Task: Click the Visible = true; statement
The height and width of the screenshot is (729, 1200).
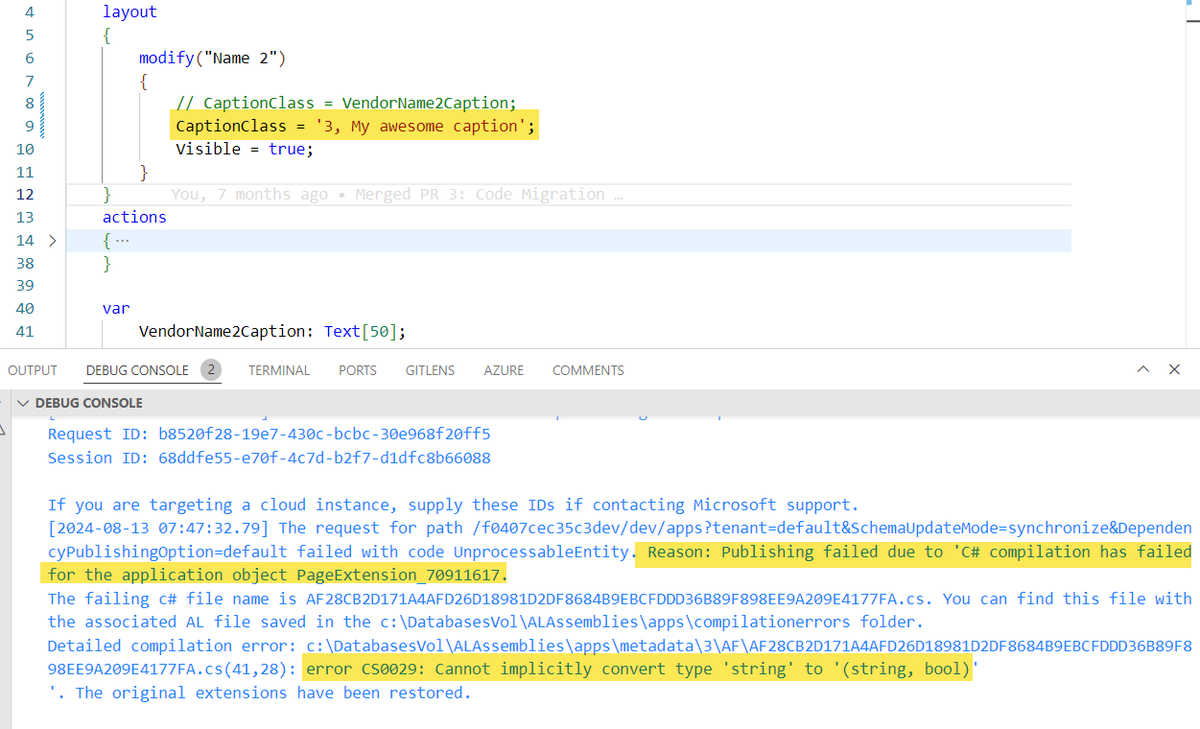Action: coord(245,149)
